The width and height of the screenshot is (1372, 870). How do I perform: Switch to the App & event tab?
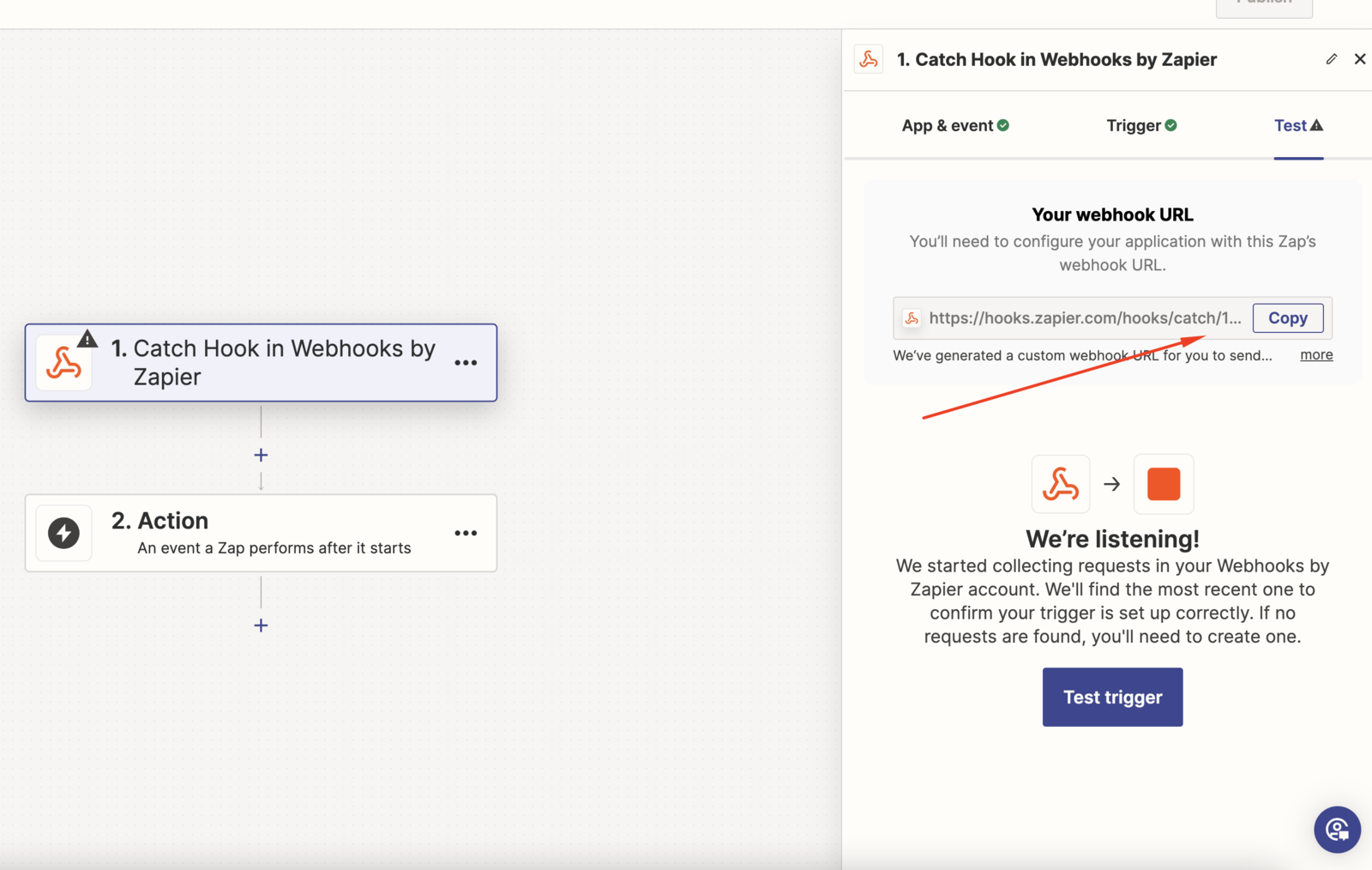[955, 125]
